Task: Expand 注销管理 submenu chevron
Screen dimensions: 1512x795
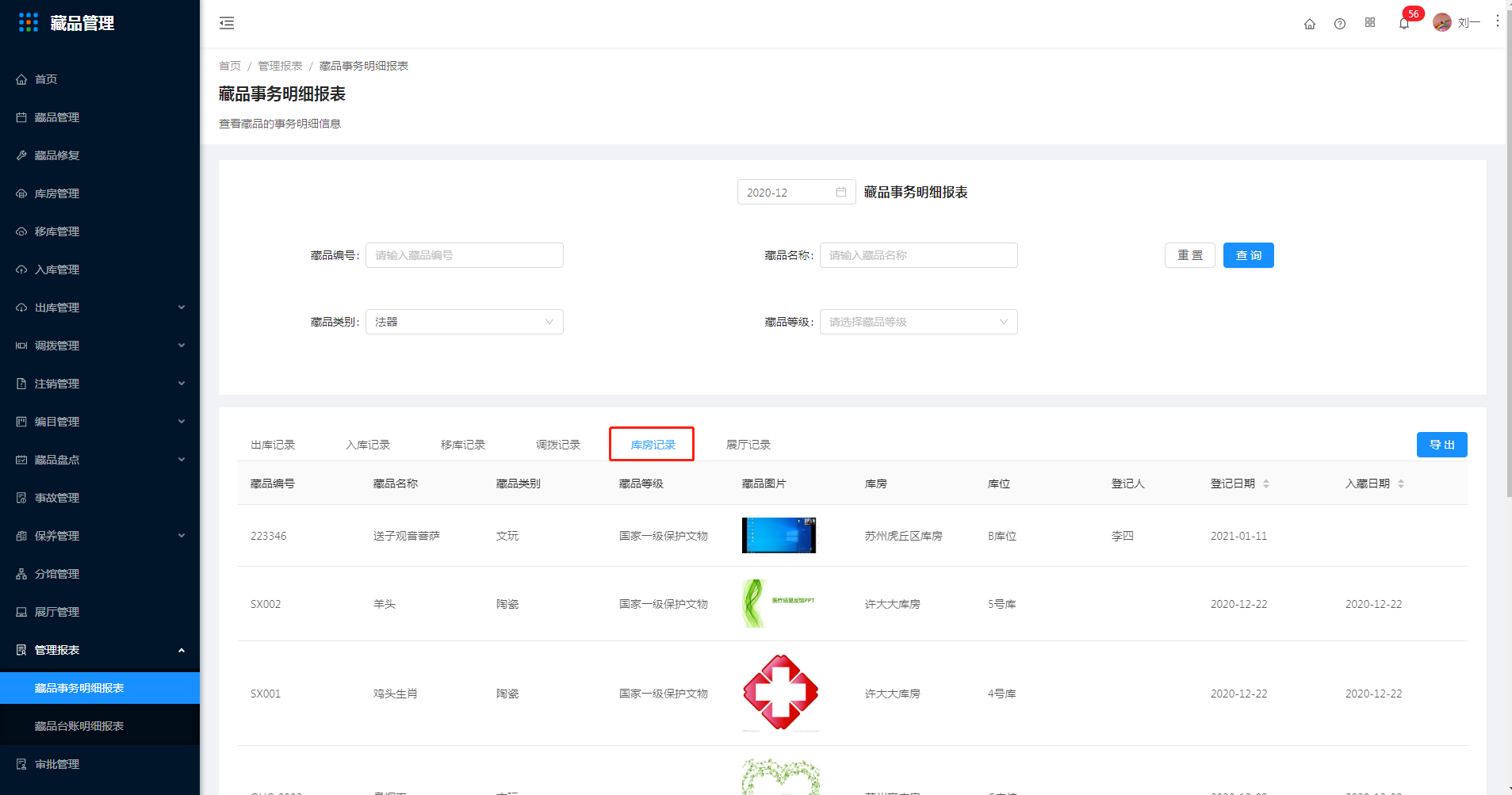Action: [x=182, y=384]
